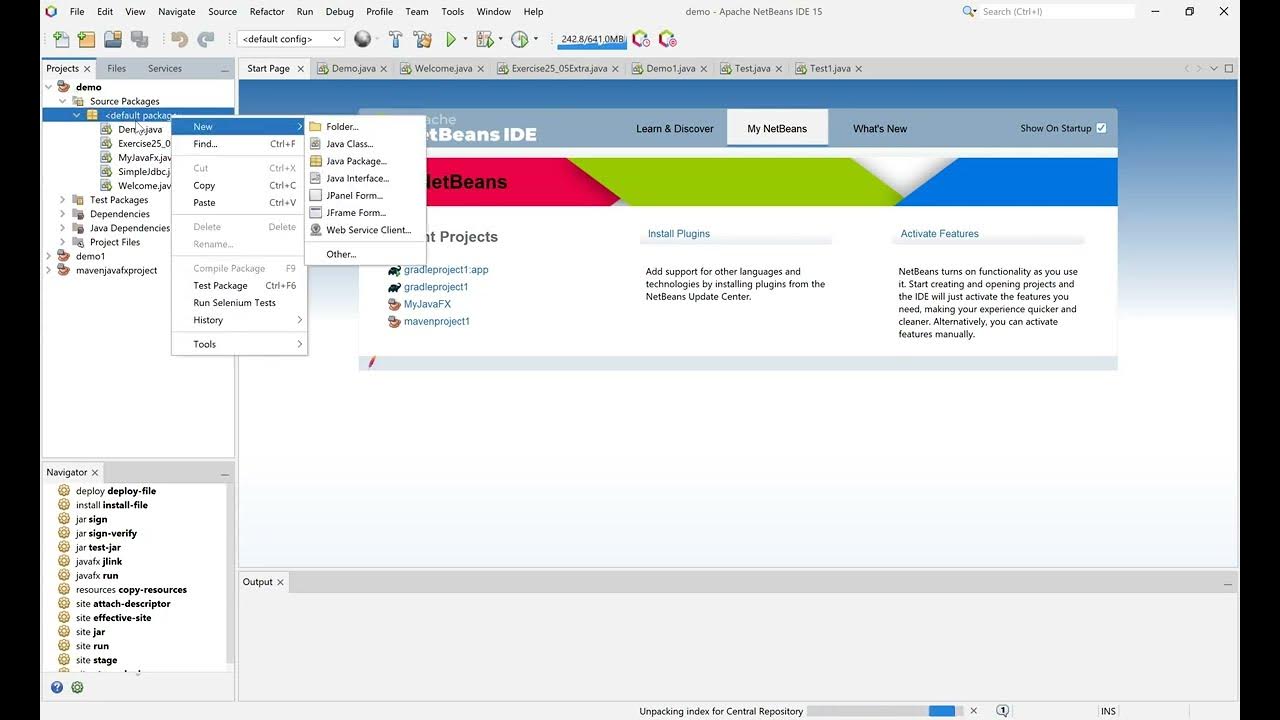Open the Refactor menu
1280x720 pixels.
[x=267, y=11]
